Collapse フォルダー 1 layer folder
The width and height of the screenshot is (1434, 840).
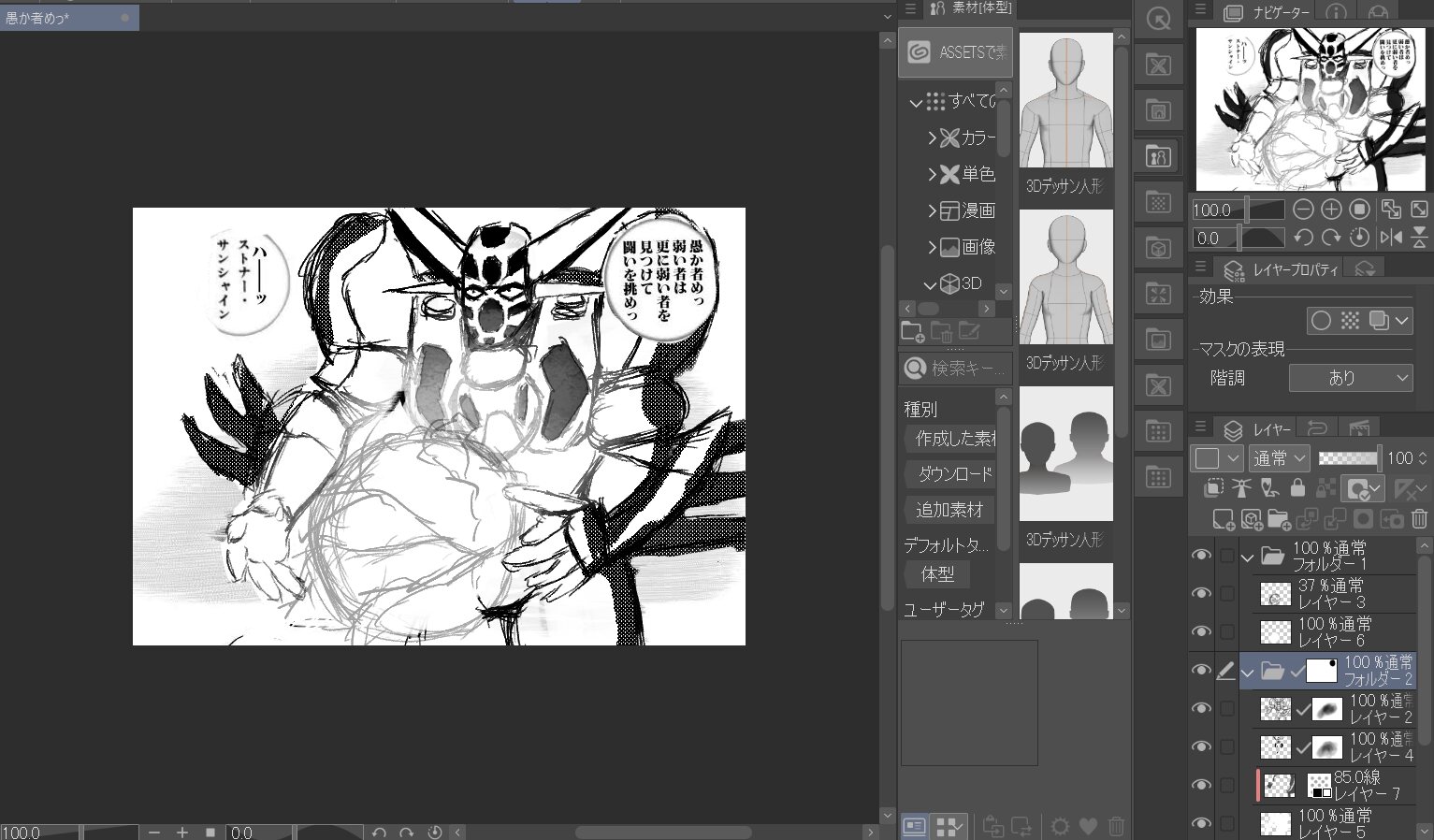[x=1247, y=558]
